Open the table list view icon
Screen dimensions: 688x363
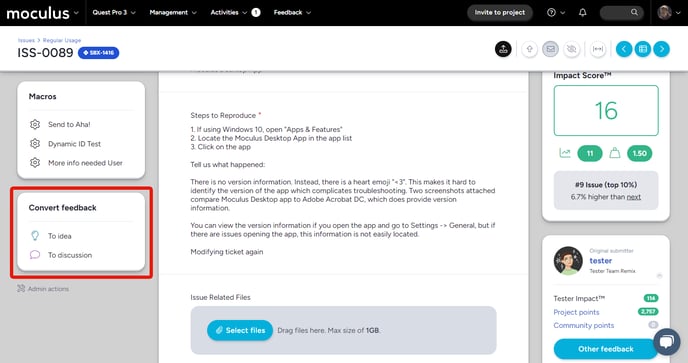tap(643, 49)
